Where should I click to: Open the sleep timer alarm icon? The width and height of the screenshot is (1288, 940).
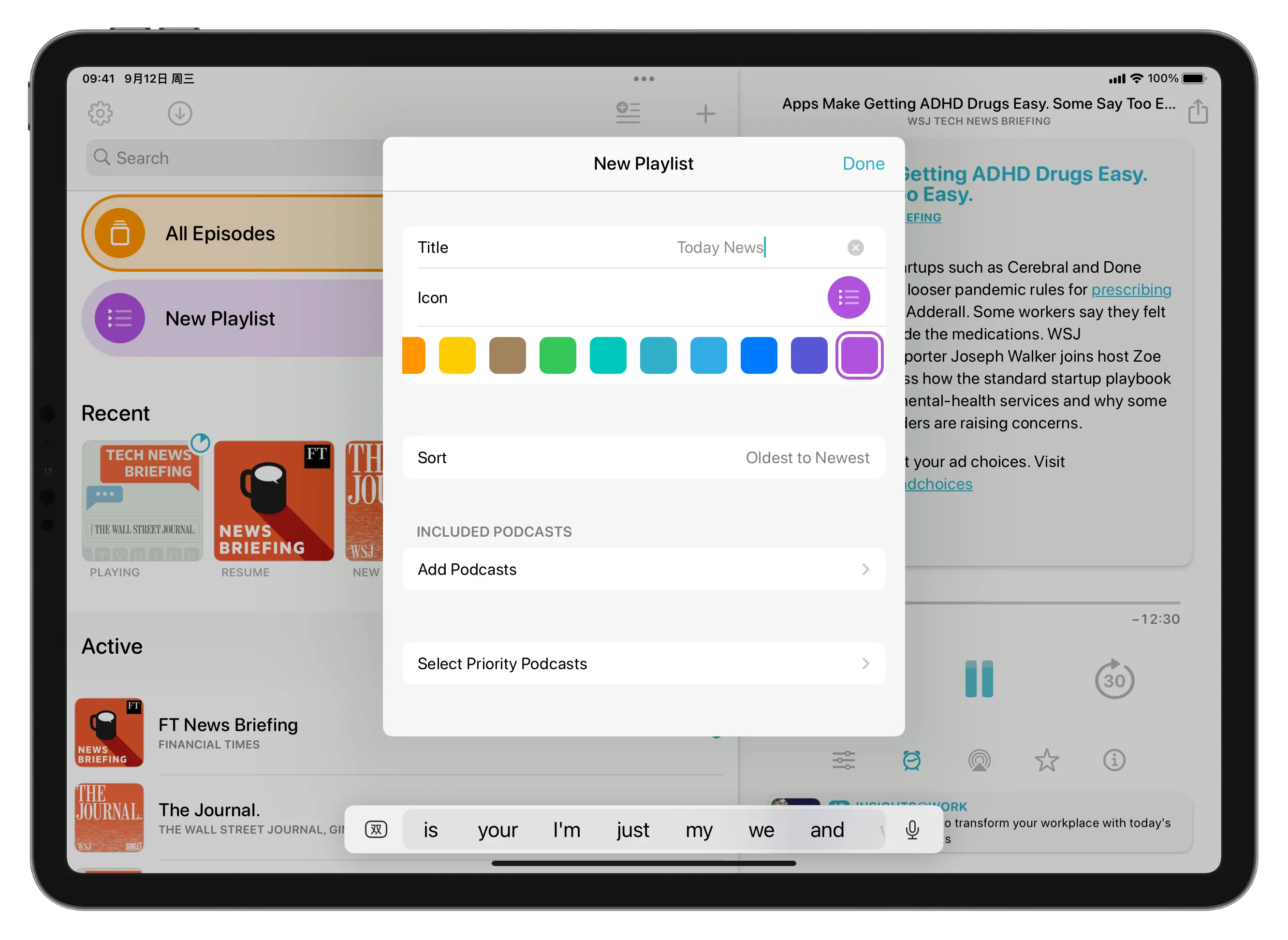(x=911, y=760)
